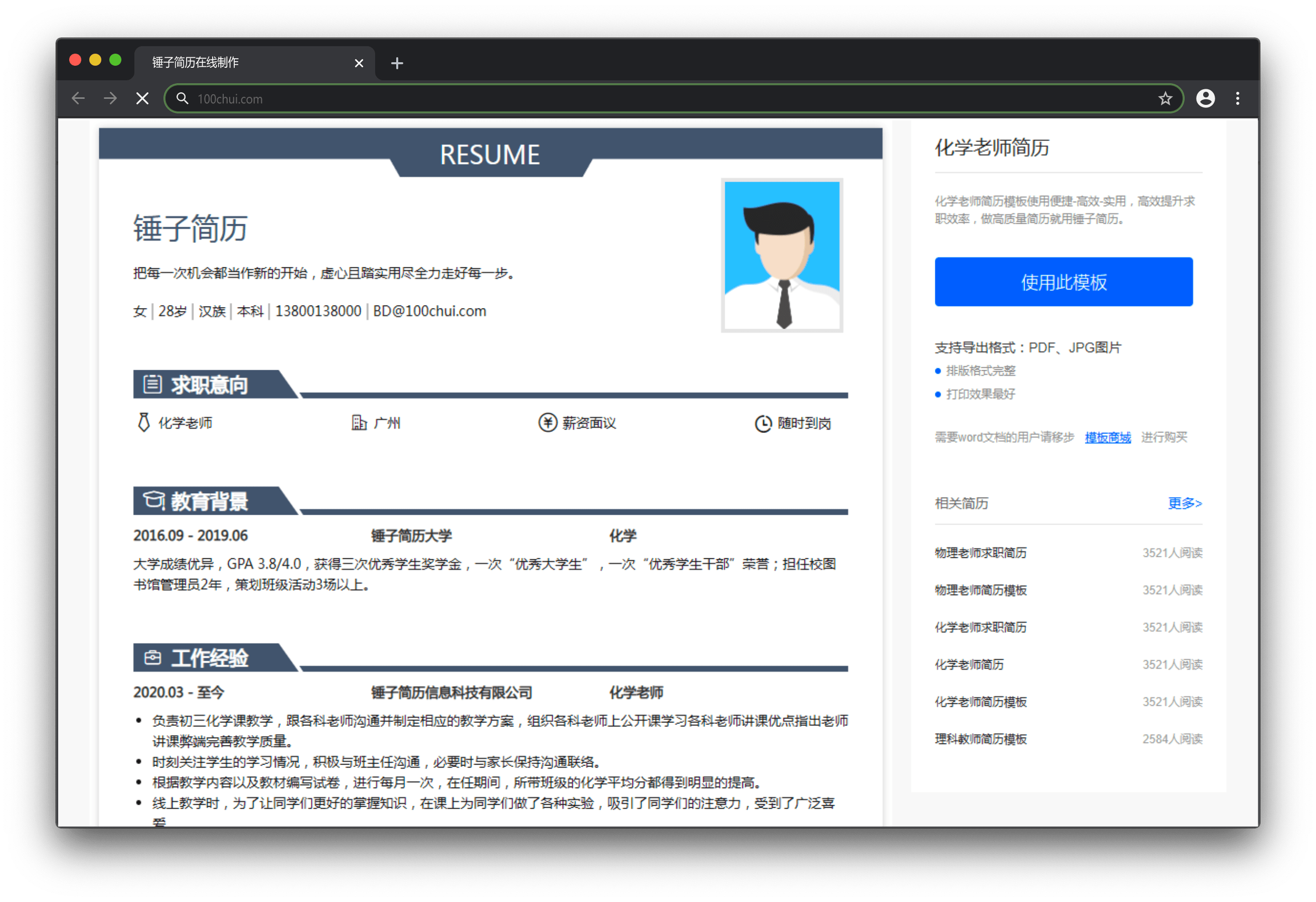Open the 化学老师简历 list entry

coord(969,665)
